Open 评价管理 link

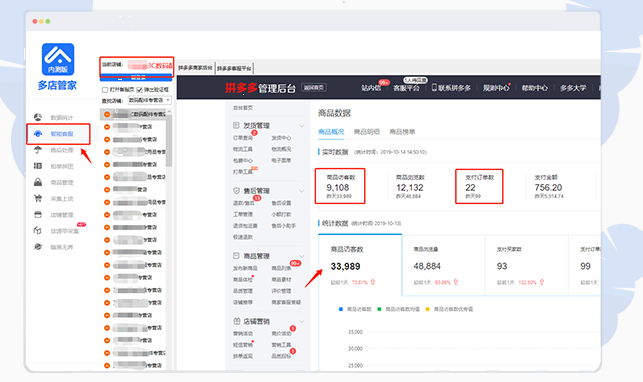click(281, 291)
